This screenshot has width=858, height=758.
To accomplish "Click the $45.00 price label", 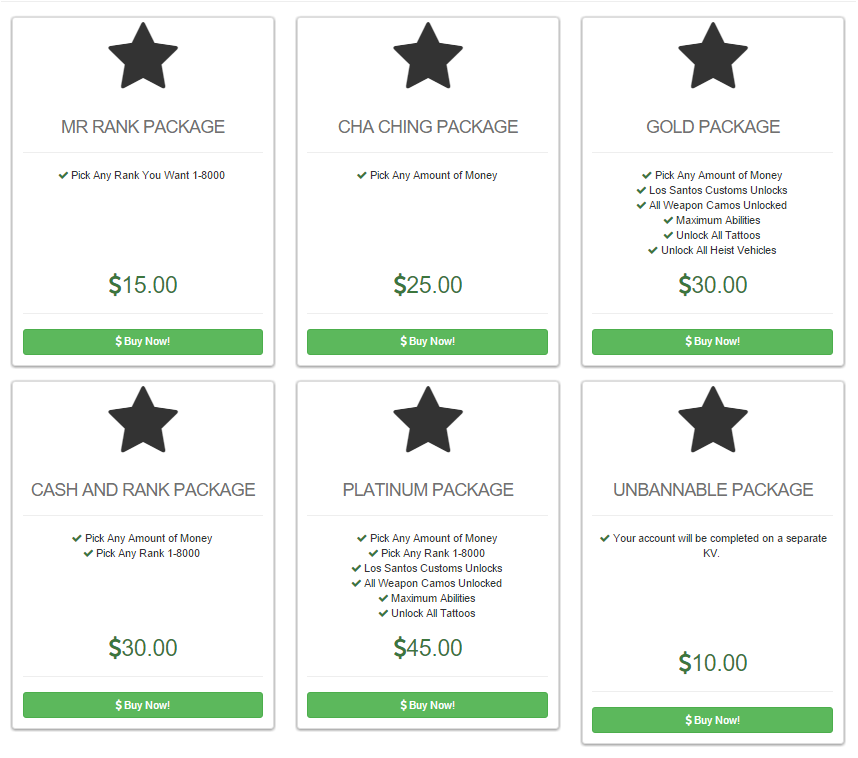I will 428,648.
